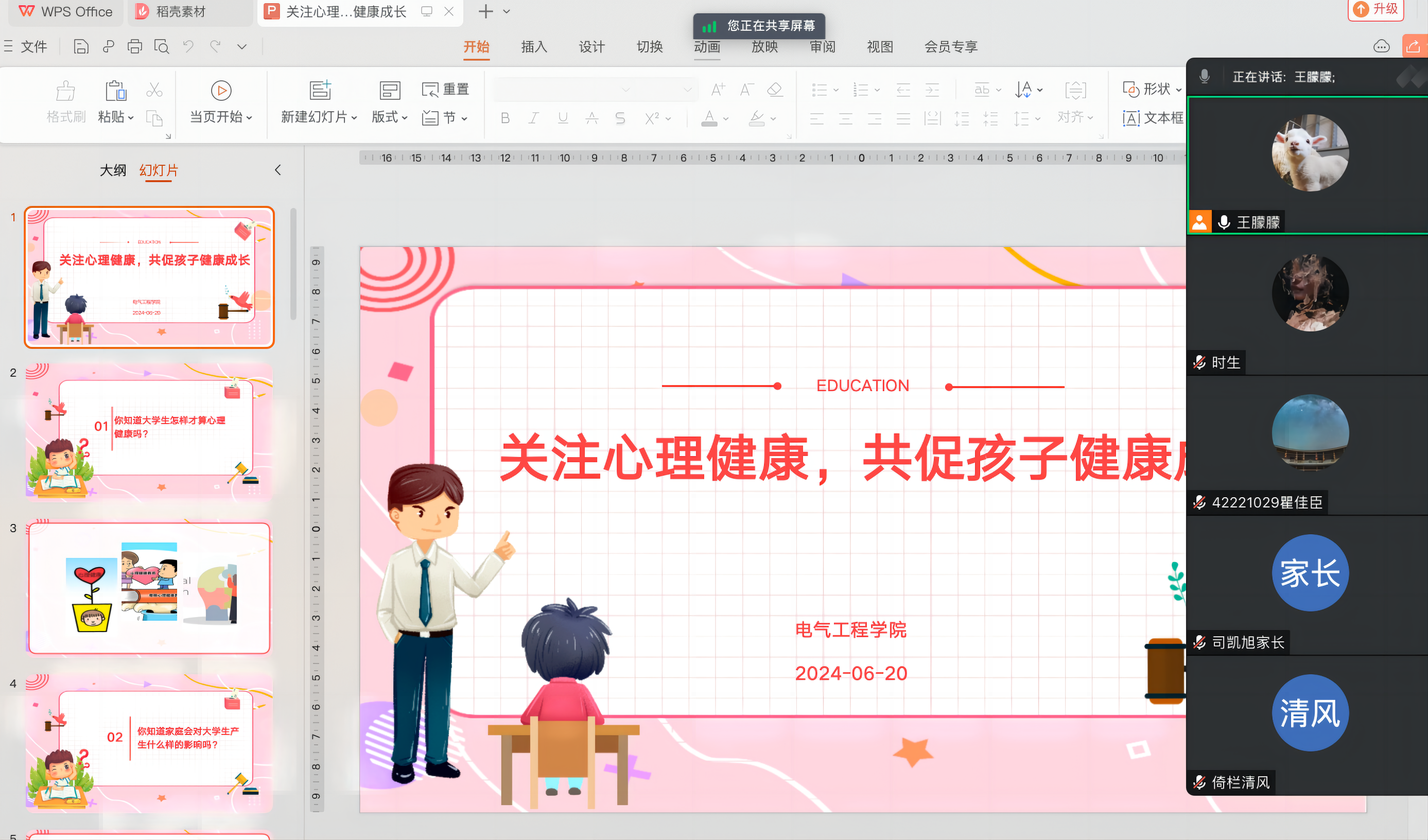The height and width of the screenshot is (840, 1428).
Task: Click the 升级 upgrade button
Action: coord(1375,9)
